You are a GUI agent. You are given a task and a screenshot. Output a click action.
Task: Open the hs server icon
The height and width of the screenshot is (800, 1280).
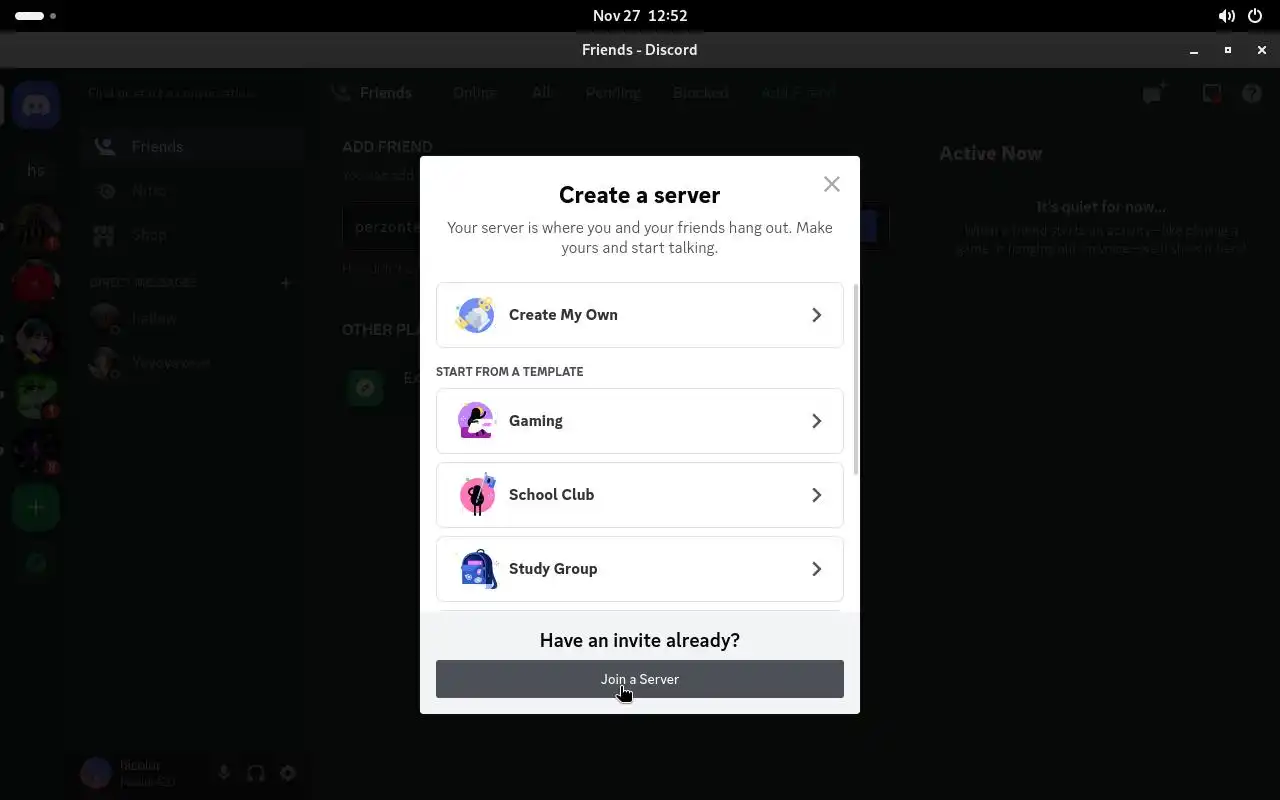(x=36, y=170)
